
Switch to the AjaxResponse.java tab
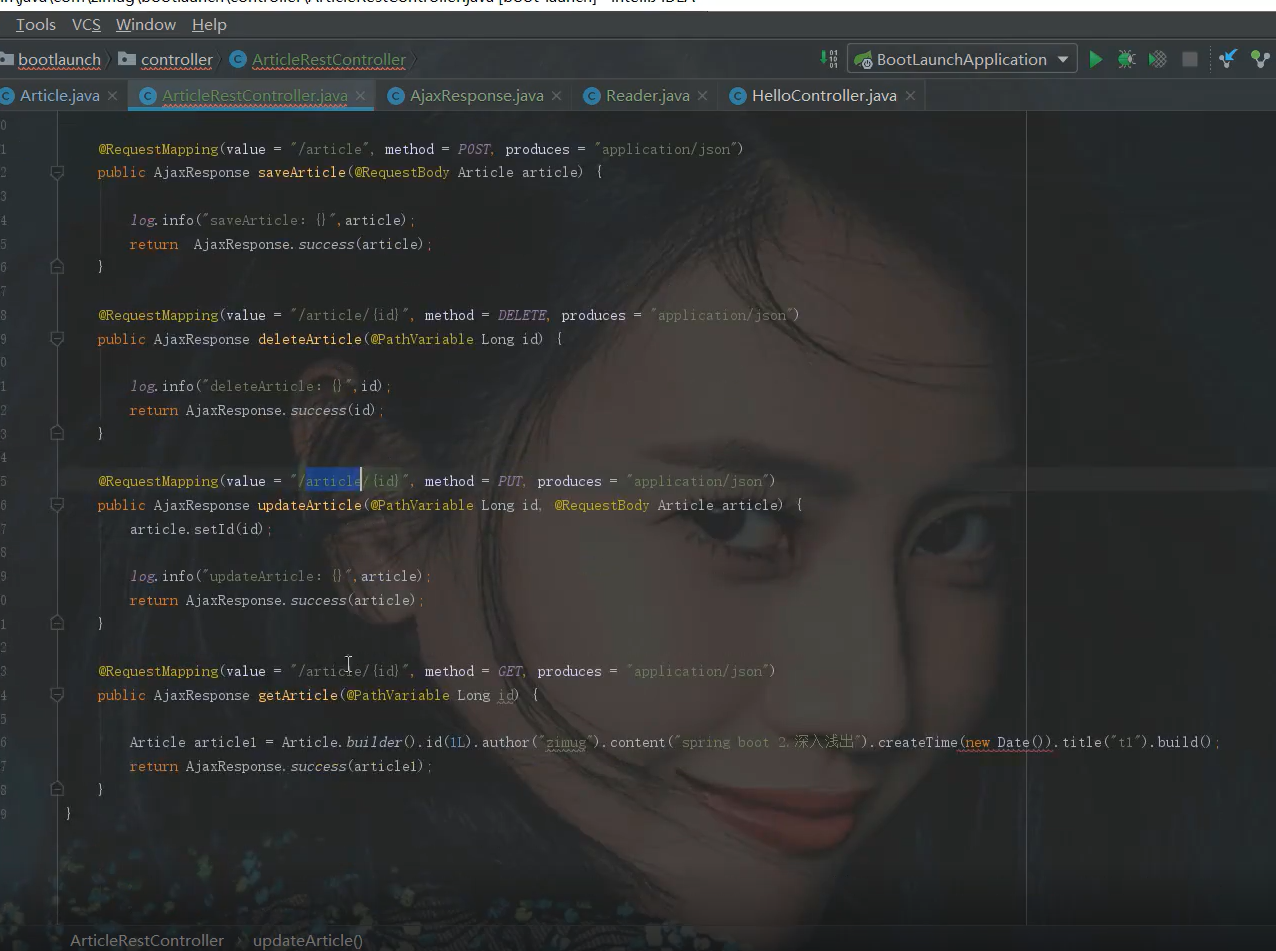click(x=476, y=95)
